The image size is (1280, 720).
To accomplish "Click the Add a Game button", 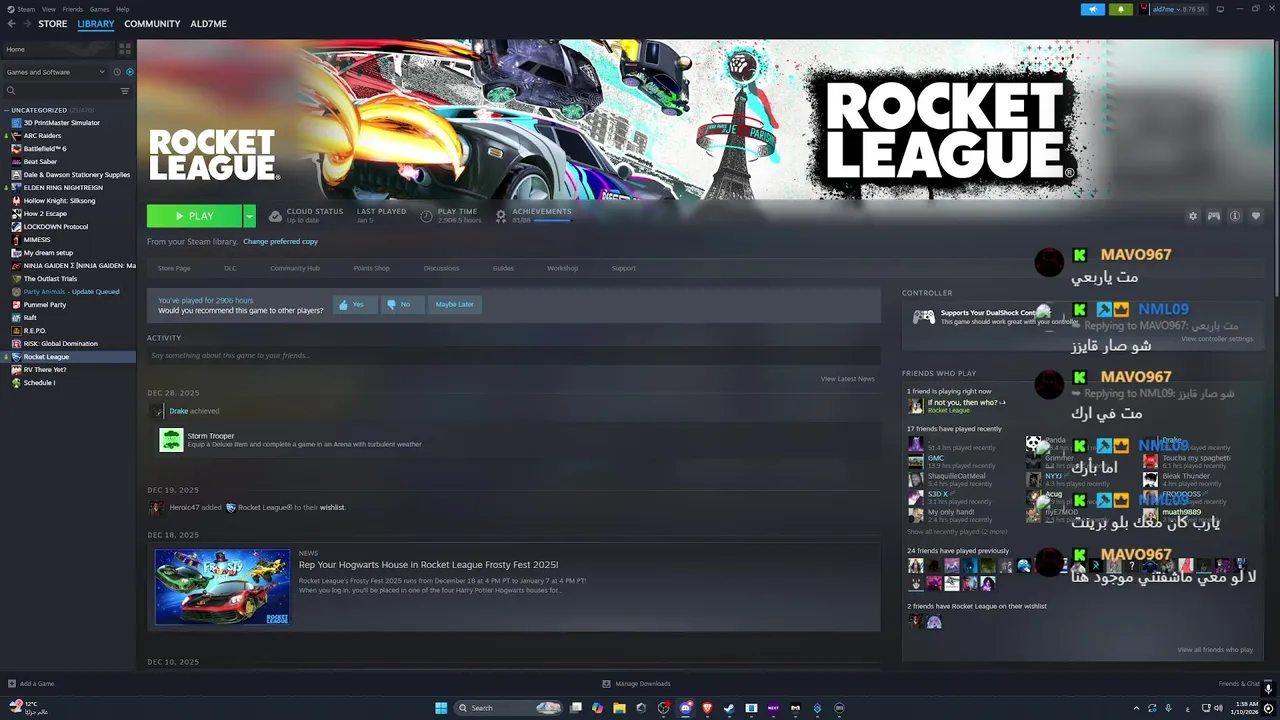I will 31,684.
